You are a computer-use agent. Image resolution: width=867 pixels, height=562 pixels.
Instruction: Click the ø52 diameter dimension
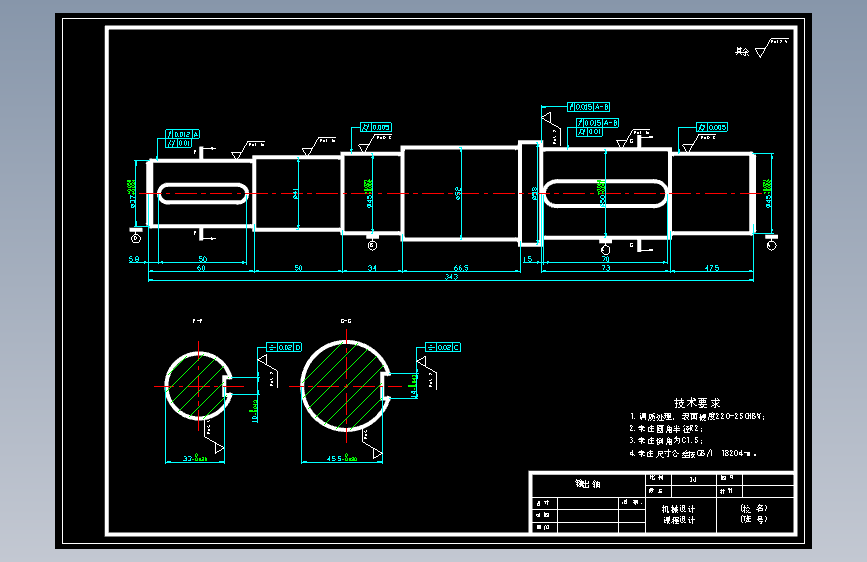tap(458, 193)
